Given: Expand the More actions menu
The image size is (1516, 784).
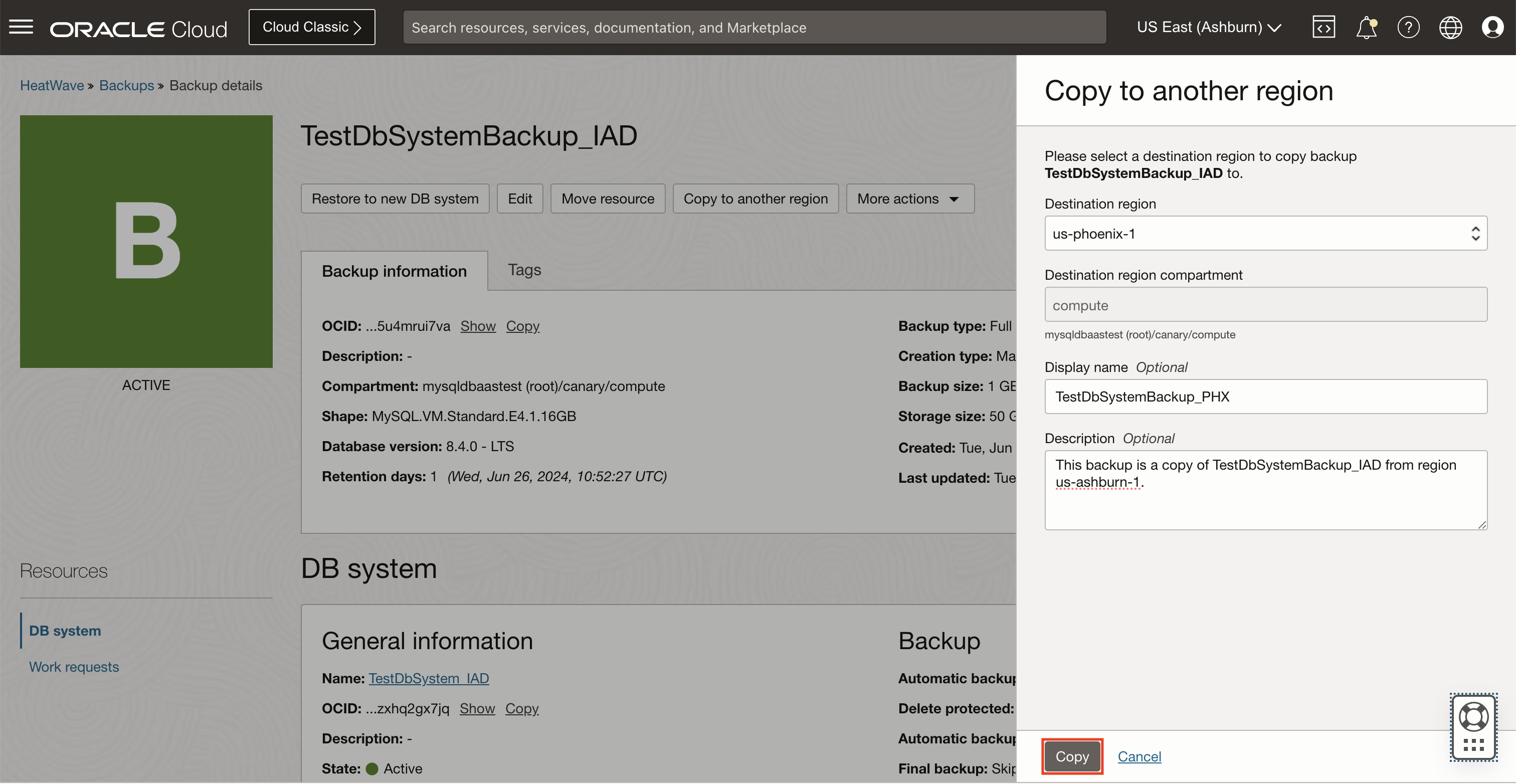Looking at the screenshot, I should pos(909,199).
